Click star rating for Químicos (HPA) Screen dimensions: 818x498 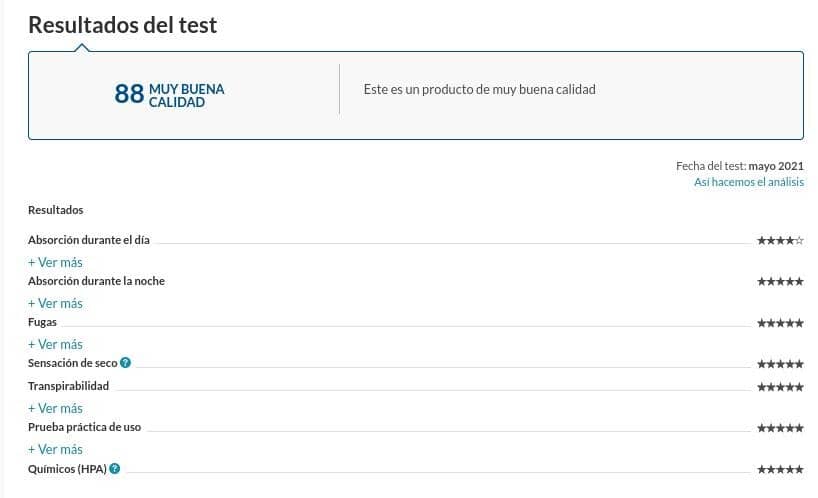(780, 469)
